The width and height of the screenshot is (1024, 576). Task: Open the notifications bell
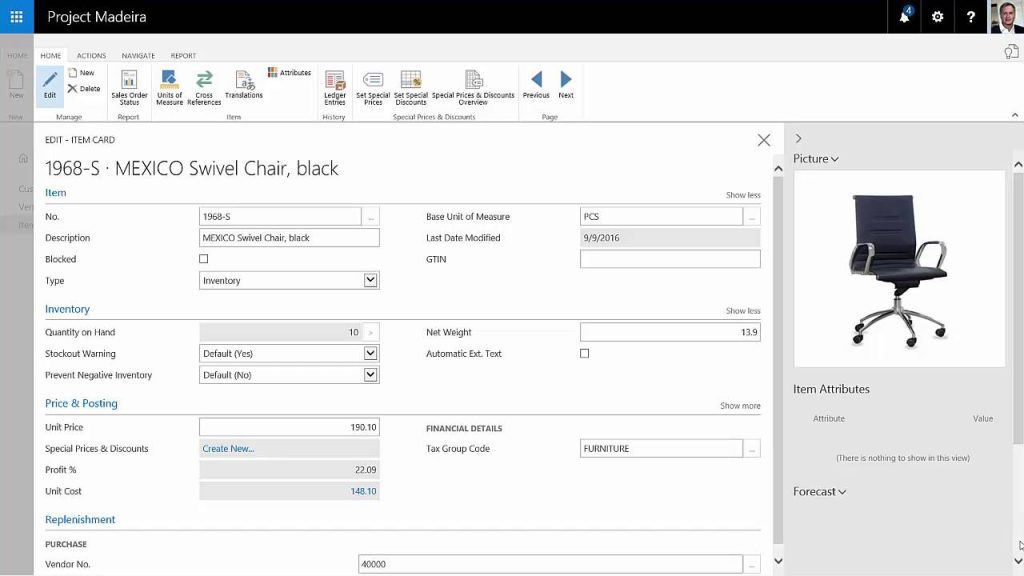click(x=903, y=15)
